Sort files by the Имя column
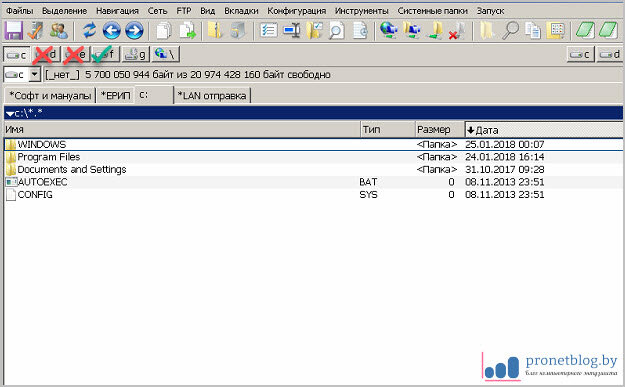The image size is (625, 387). pyautogui.click(x=182, y=130)
